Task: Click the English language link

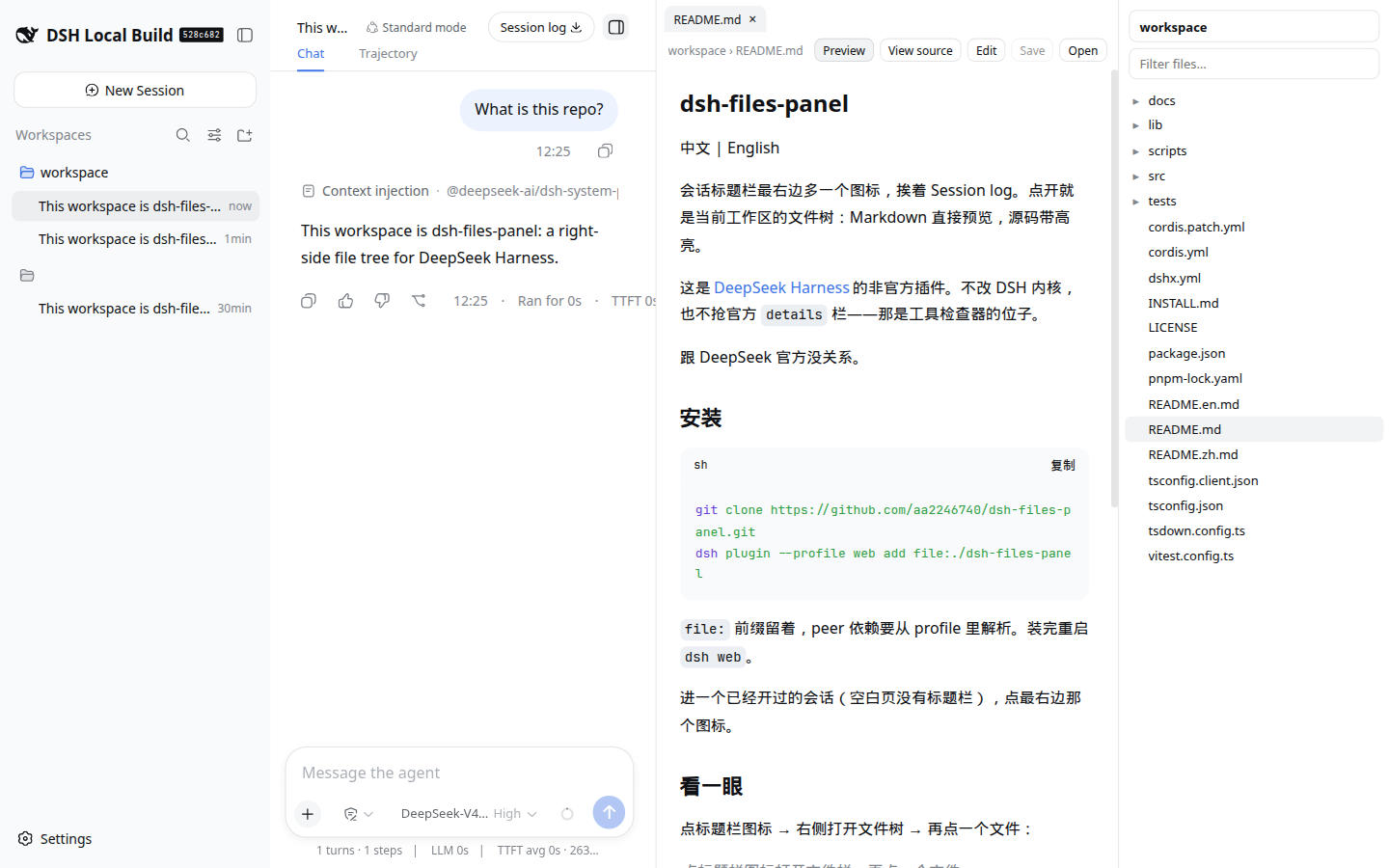Action: pyautogui.click(x=753, y=148)
